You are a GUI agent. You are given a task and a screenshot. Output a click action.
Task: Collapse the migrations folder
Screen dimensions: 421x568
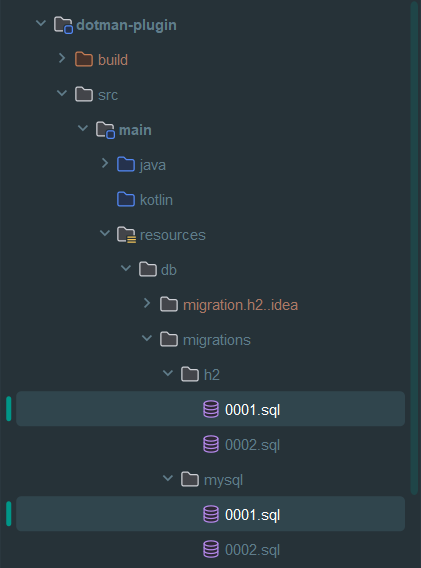[x=147, y=338]
